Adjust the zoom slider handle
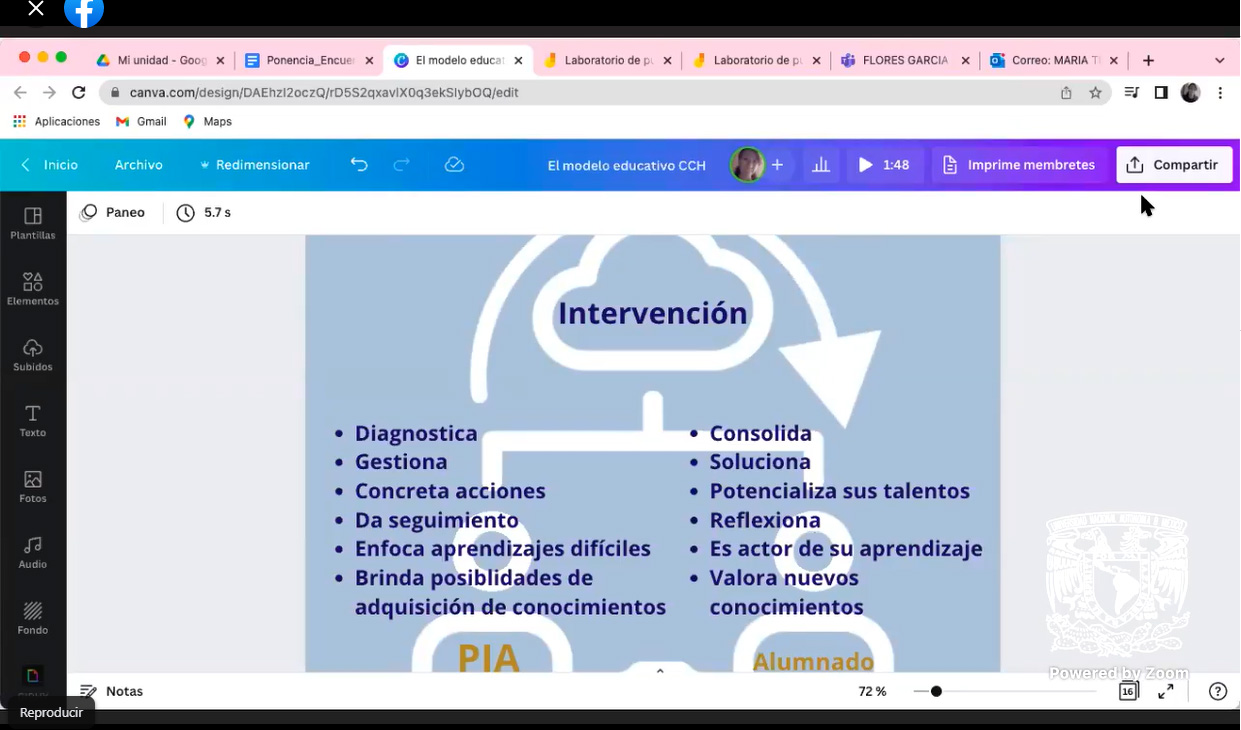 (936, 691)
